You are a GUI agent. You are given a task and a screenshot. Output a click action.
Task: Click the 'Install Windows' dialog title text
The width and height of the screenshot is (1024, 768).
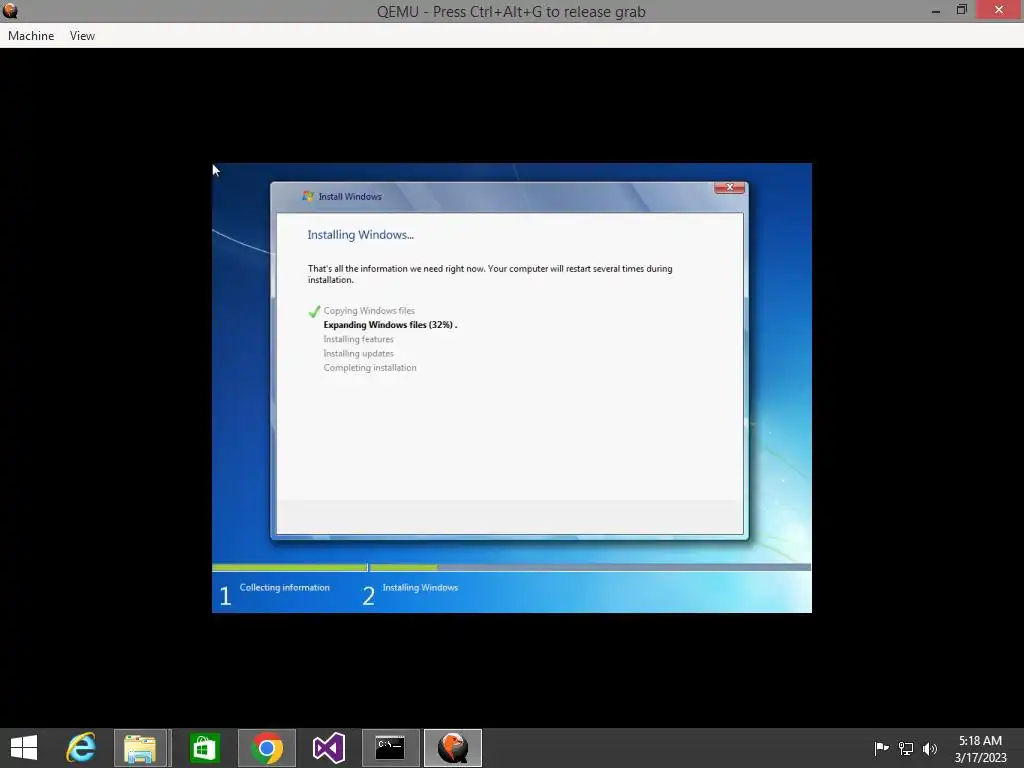350,197
